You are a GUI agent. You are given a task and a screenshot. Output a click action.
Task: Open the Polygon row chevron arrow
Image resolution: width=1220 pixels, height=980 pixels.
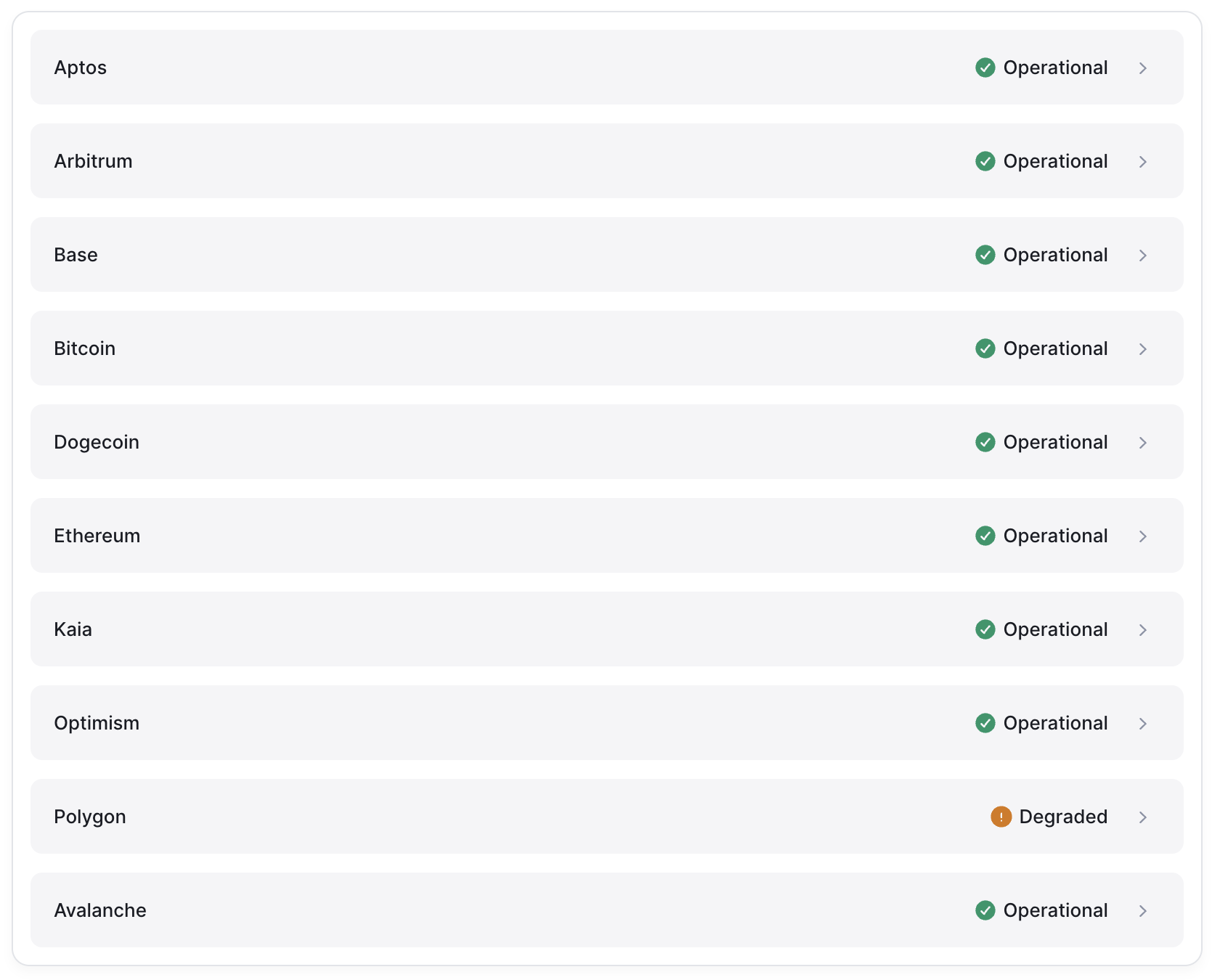[1142, 817]
